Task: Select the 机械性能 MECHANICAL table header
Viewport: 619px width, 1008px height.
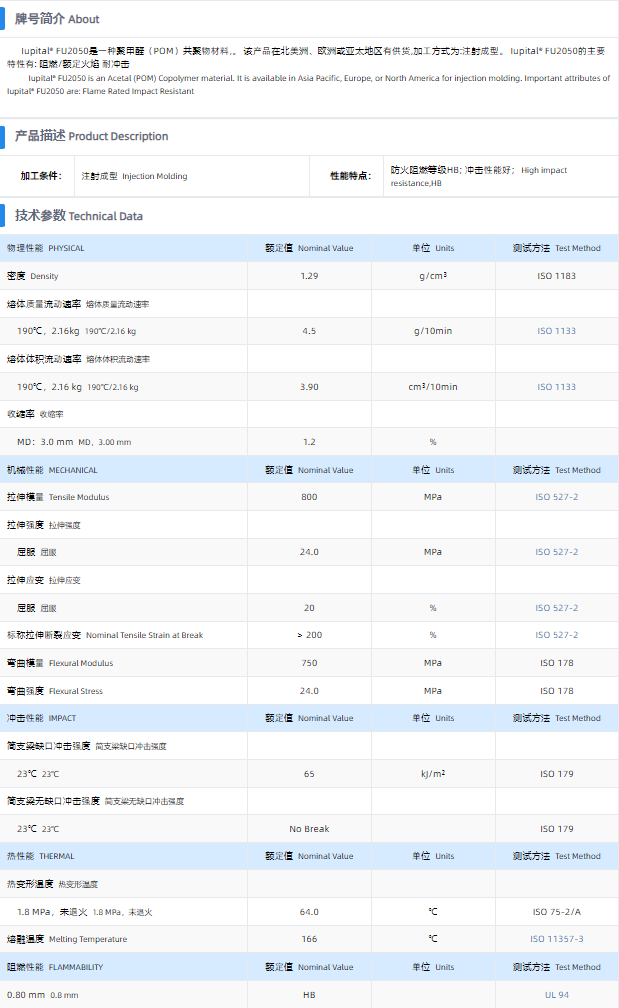Action: click(x=52, y=470)
